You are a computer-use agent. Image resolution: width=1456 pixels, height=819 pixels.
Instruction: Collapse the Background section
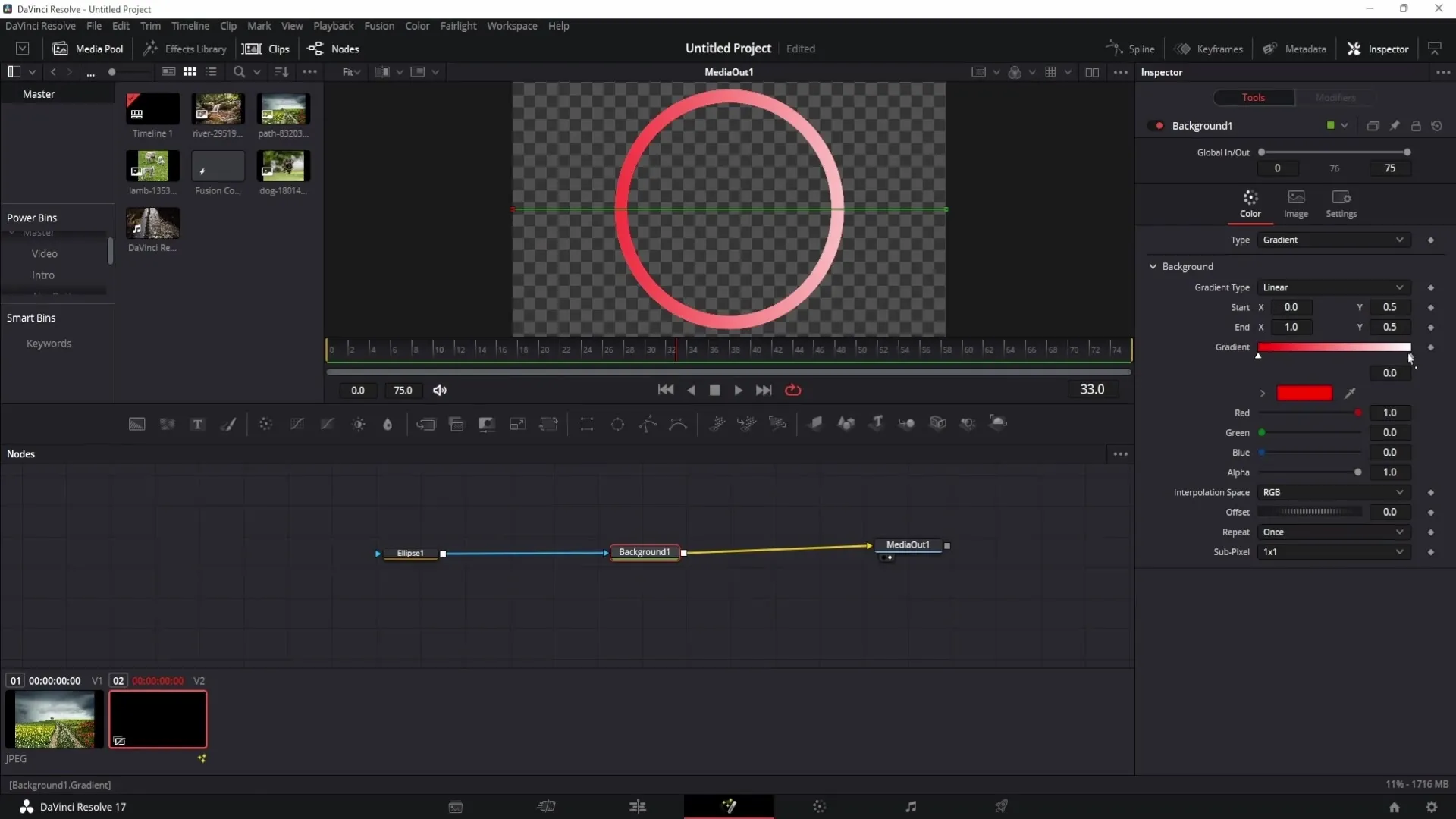tap(1153, 267)
